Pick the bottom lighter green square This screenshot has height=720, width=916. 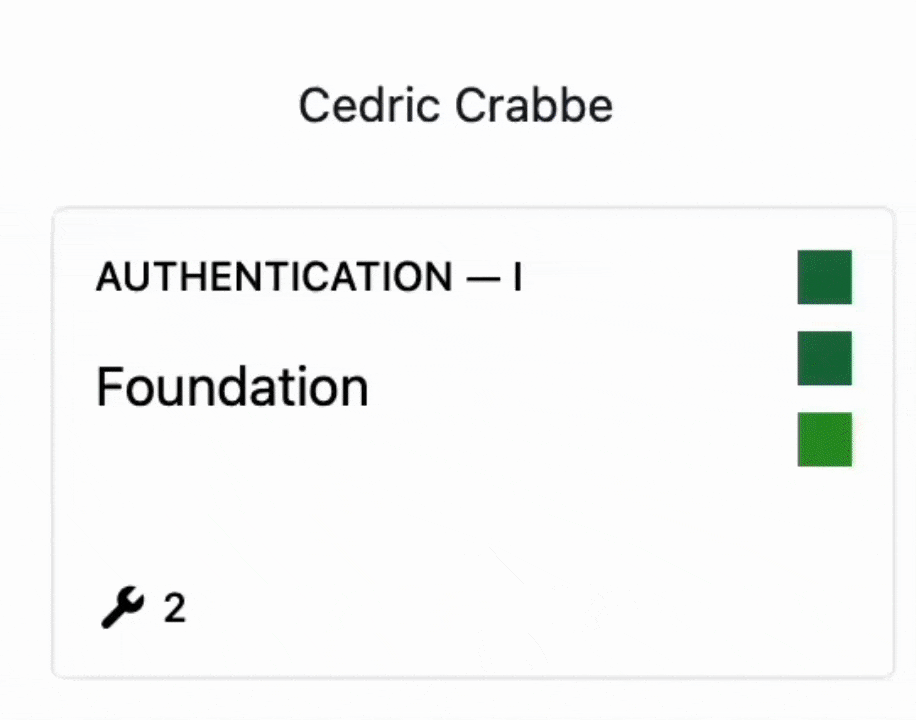[824, 439]
